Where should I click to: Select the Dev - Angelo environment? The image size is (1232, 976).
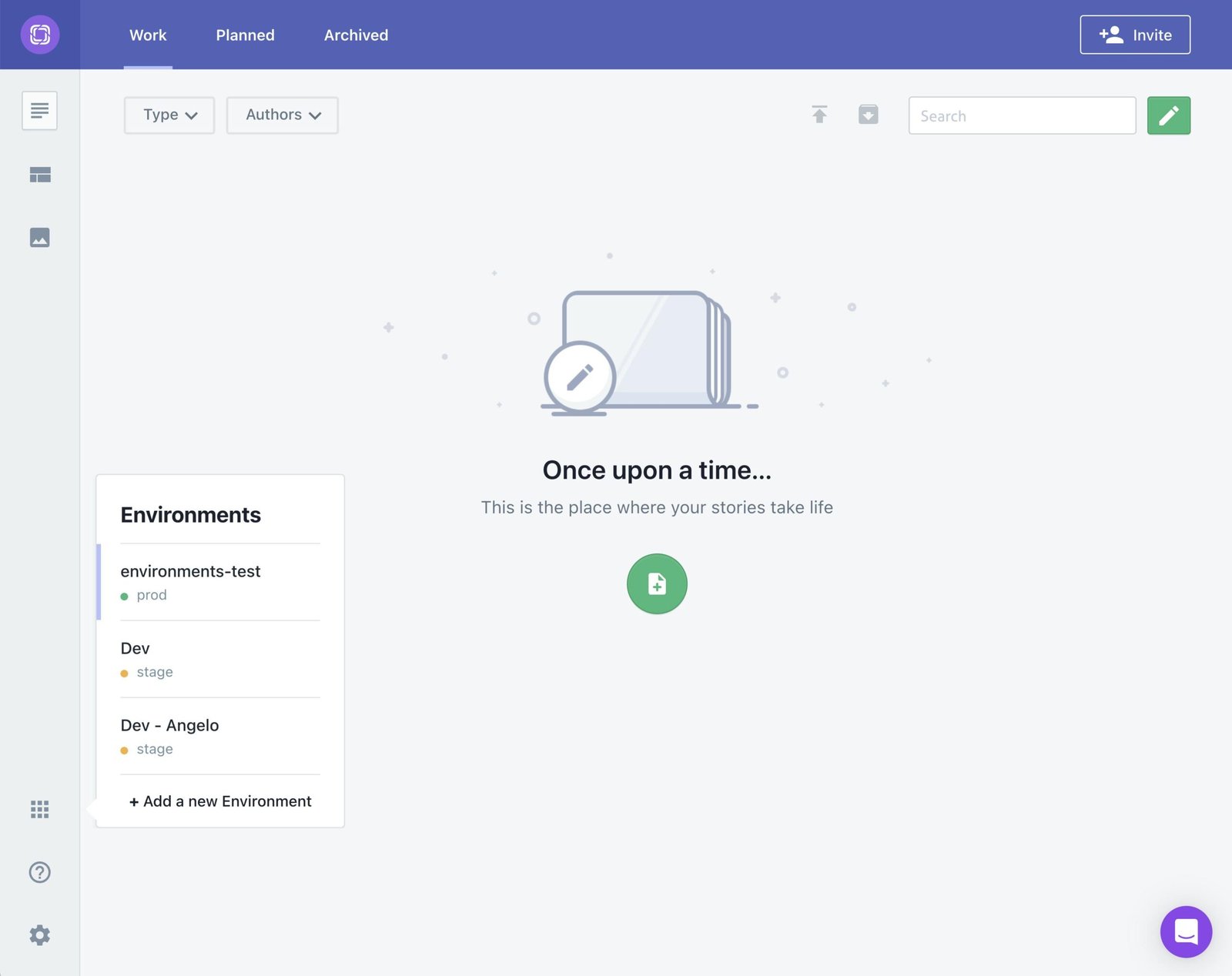coord(169,725)
